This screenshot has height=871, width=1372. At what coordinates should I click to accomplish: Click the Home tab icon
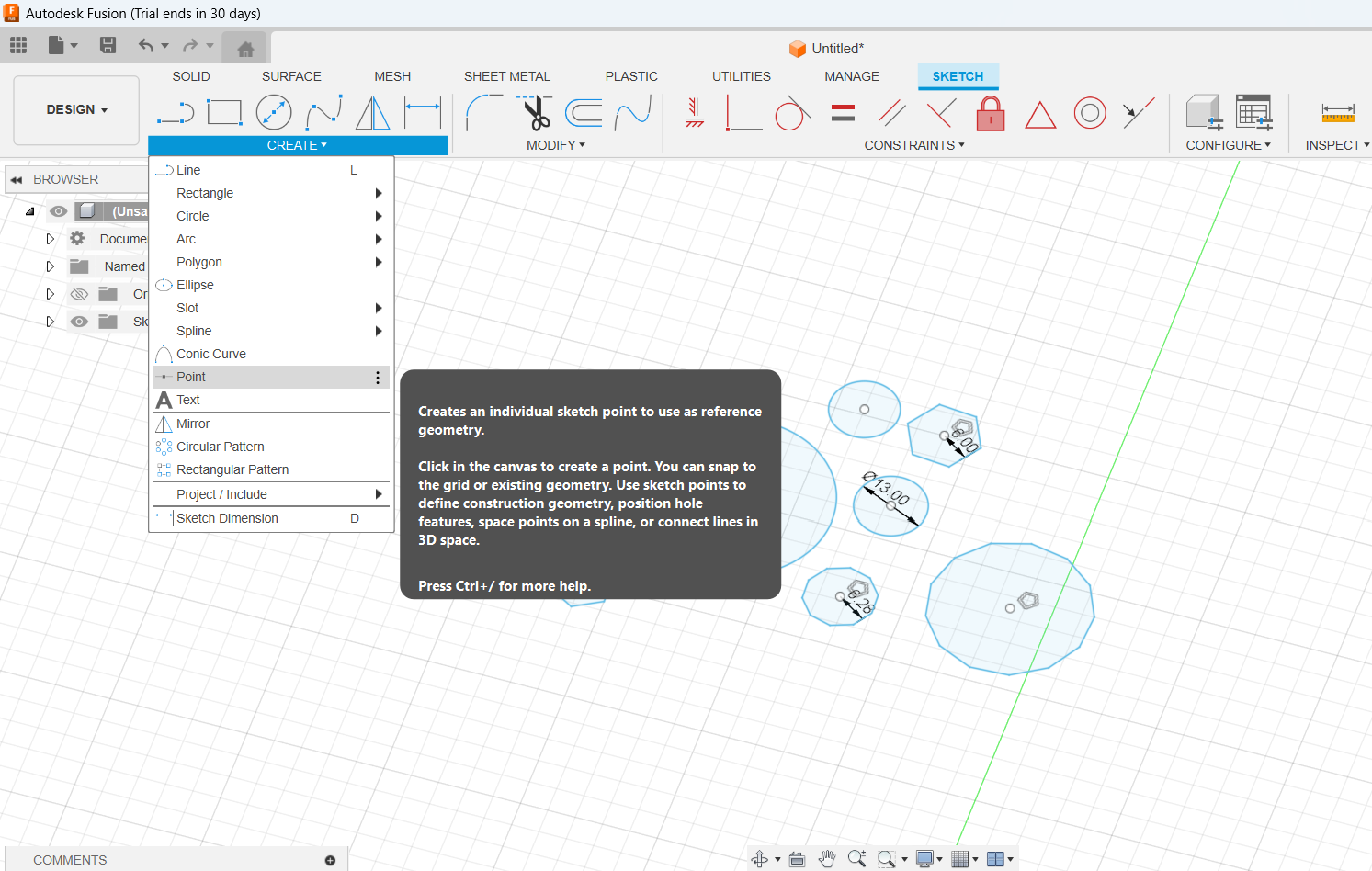coord(245,49)
